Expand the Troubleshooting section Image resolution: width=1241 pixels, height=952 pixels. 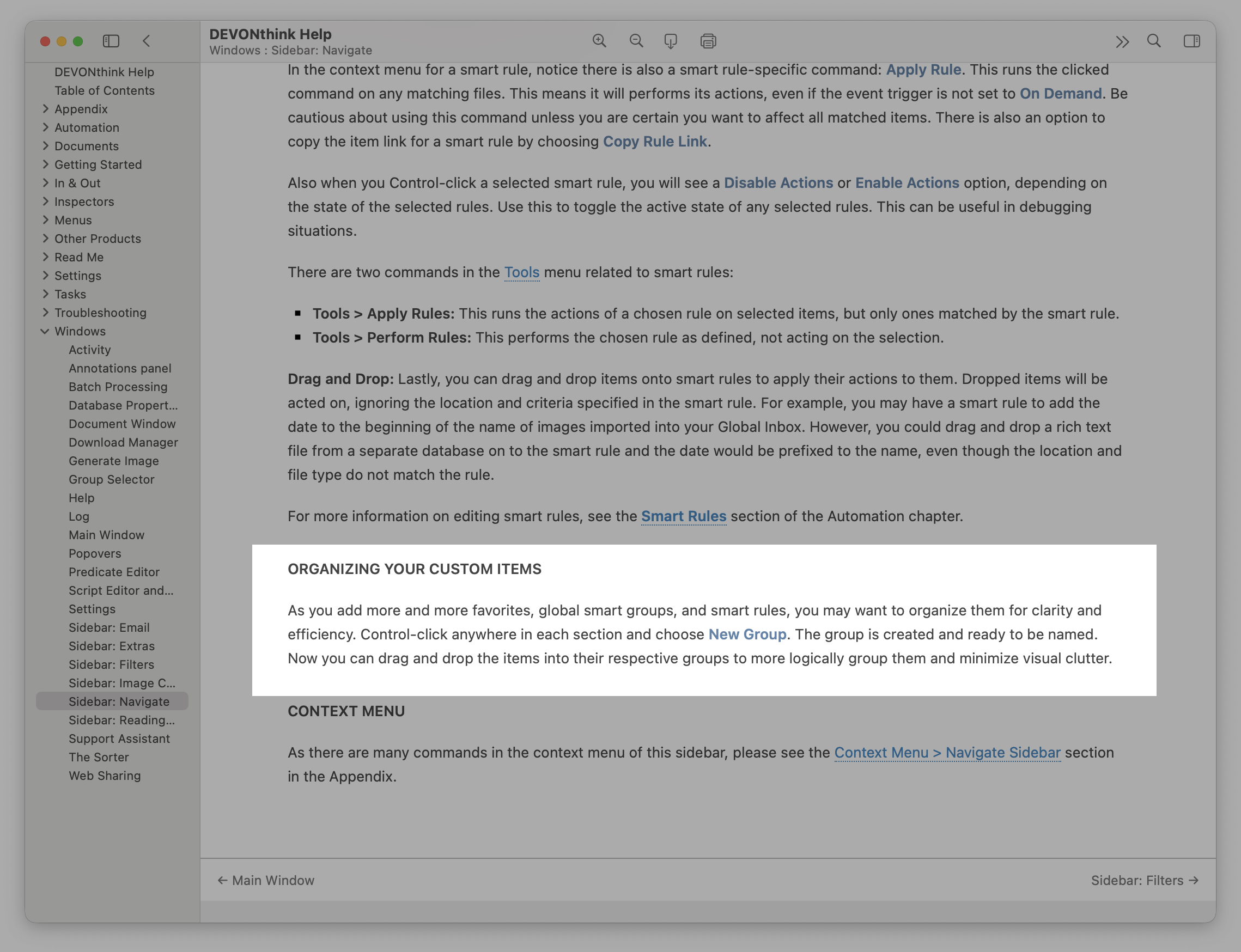pos(45,313)
